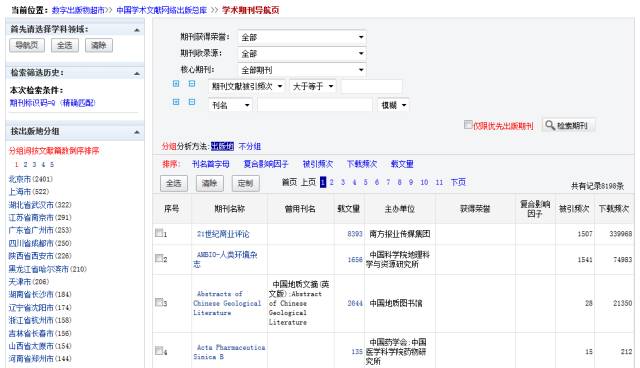Click the 刊名 search text input field
Viewport: 640px width, 368px height.
(315, 105)
